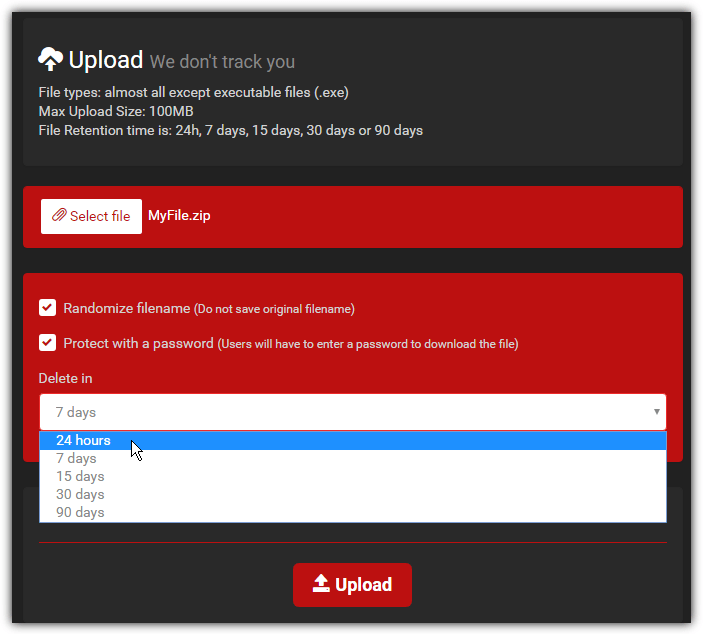Click the 'Protect with a password' label text

coord(139,343)
